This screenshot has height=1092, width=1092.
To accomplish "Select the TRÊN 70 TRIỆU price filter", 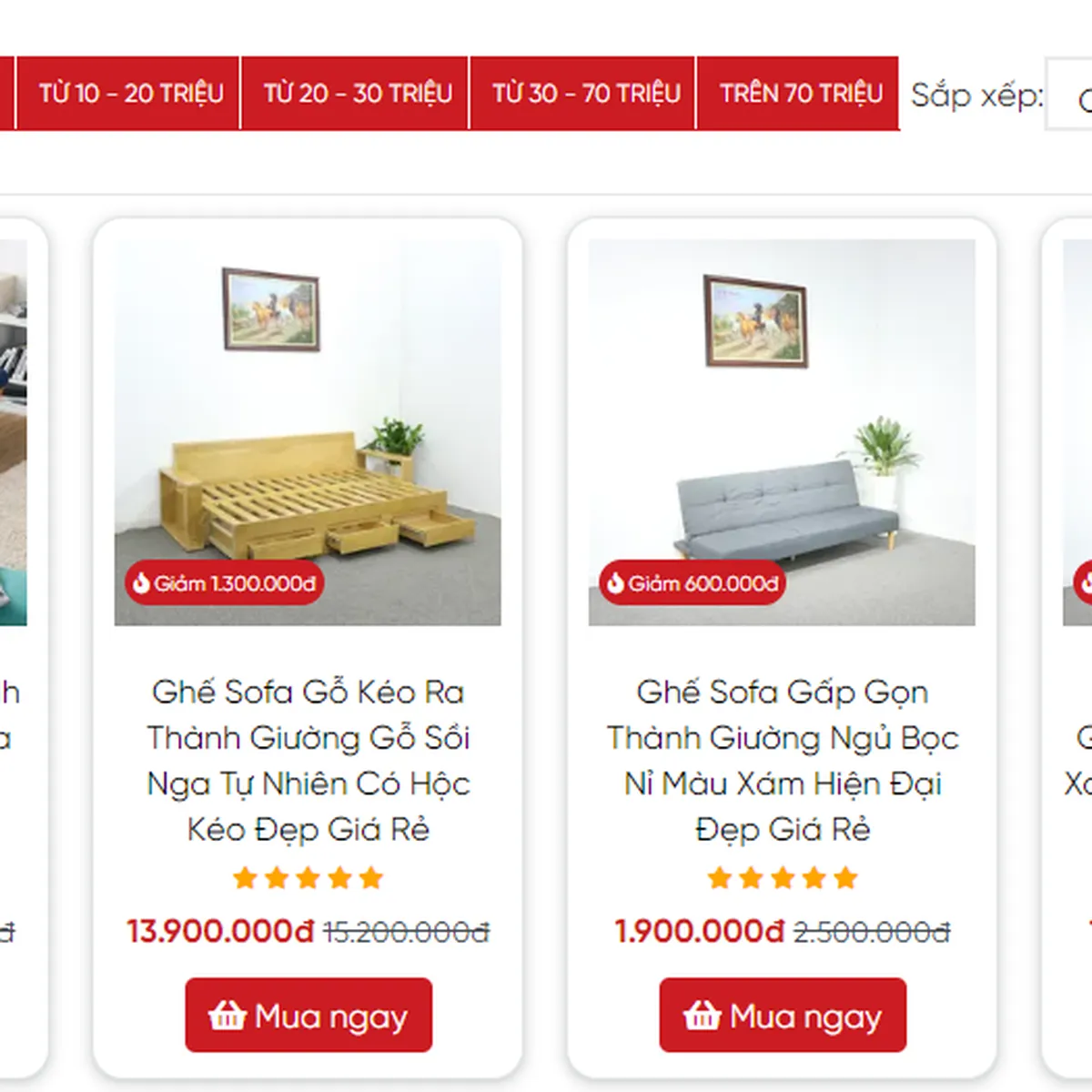I will (x=799, y=93).
